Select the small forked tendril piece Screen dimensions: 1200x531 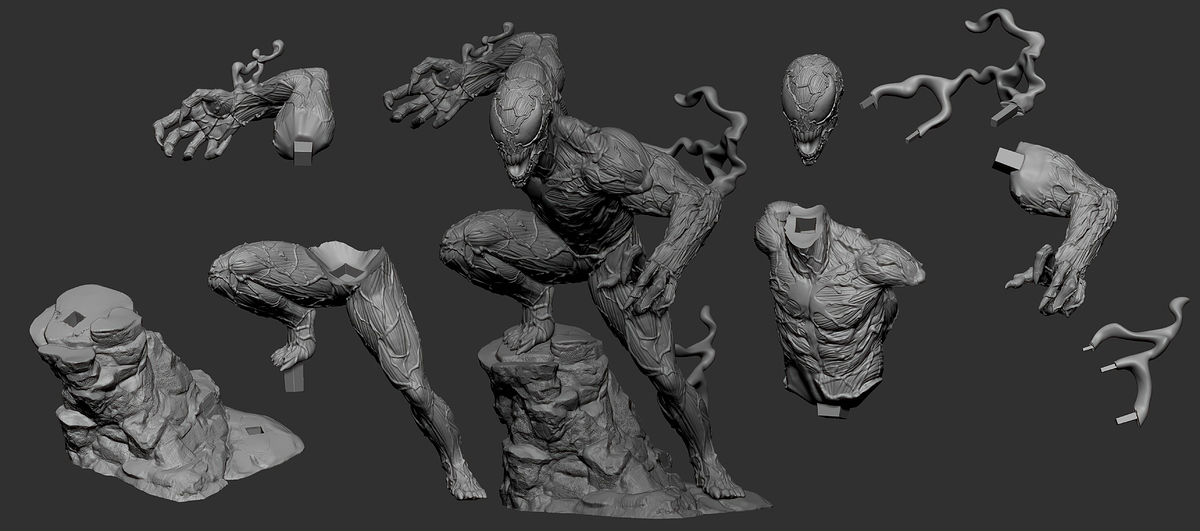coord(1135,360)
